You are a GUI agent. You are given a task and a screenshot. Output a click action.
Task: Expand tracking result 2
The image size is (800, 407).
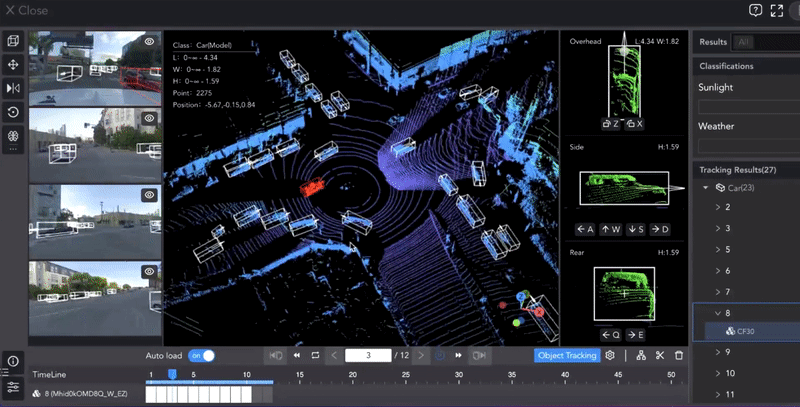[x=717, y=207]
